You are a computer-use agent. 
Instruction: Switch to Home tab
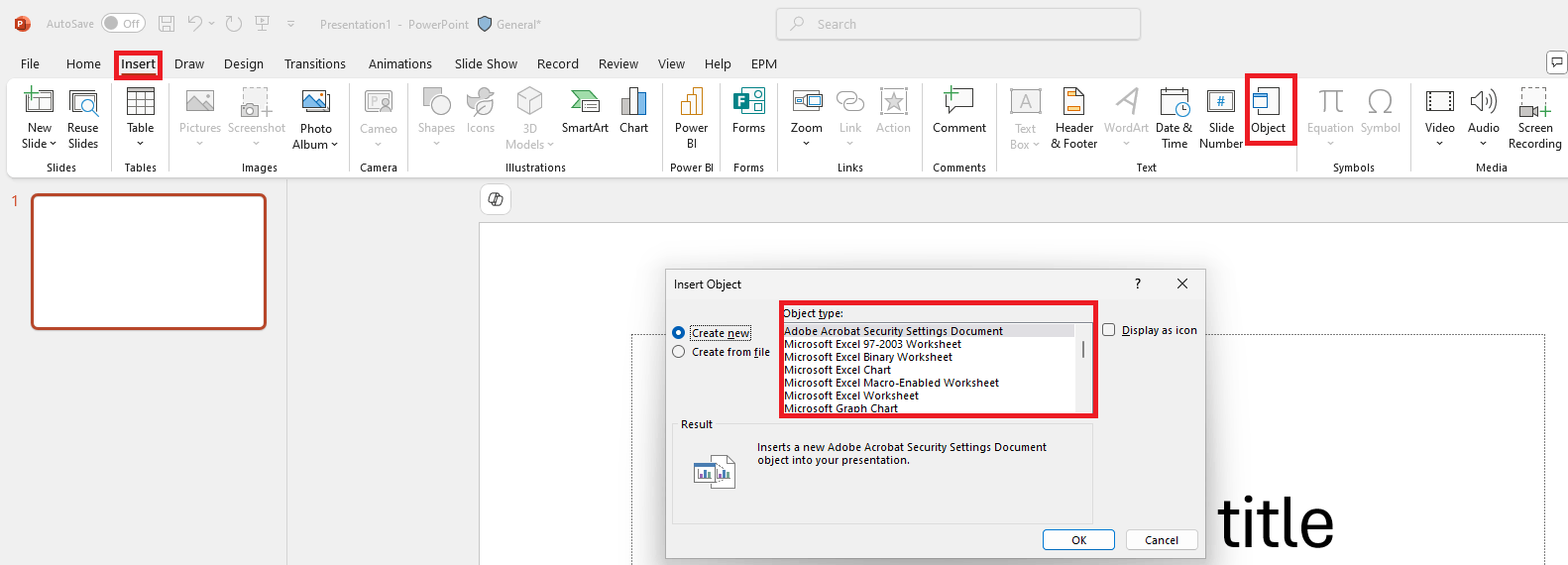tap(83, 63)
